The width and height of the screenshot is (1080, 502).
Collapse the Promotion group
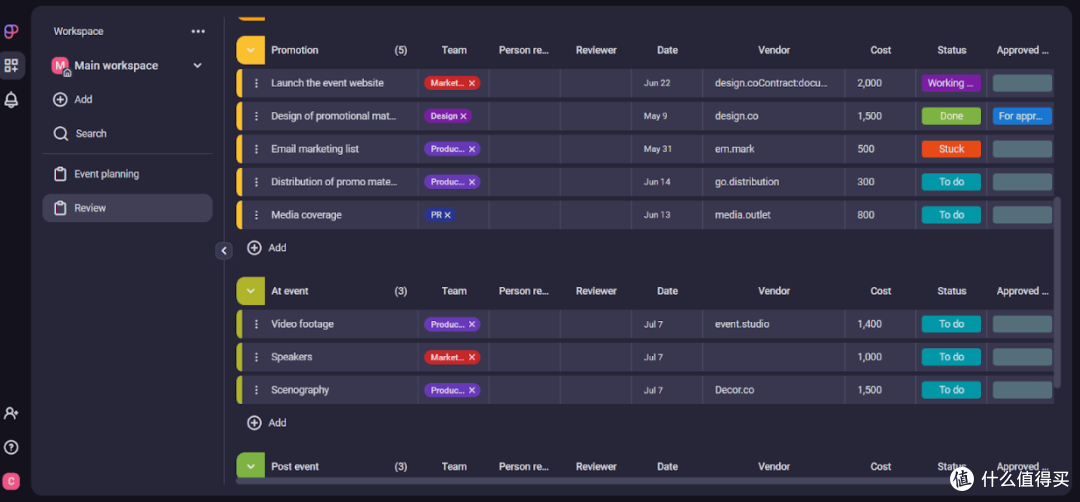tap(251, 50)
